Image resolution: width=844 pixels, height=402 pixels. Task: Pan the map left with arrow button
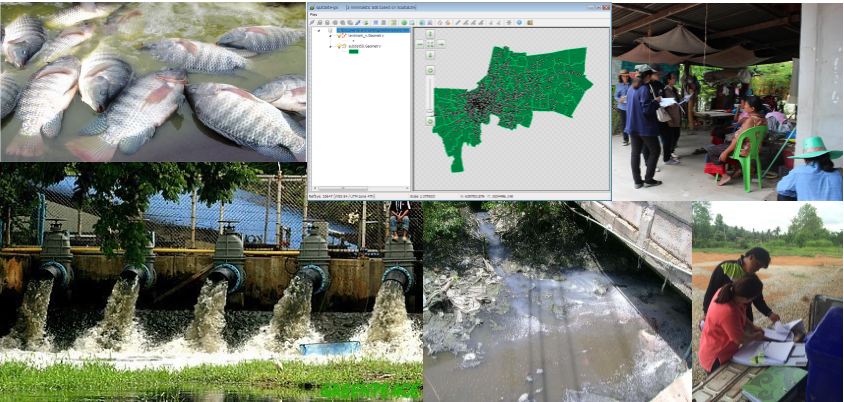pyautogui.click(x=420, y=44)
